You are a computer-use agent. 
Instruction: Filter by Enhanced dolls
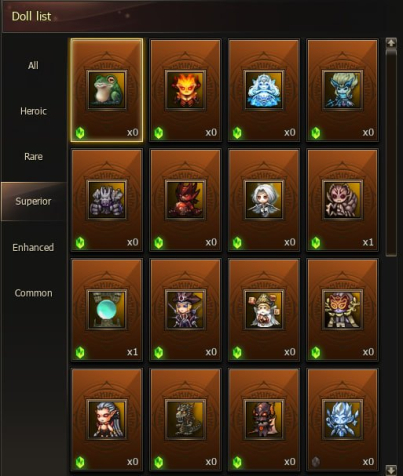coord(33,247)
